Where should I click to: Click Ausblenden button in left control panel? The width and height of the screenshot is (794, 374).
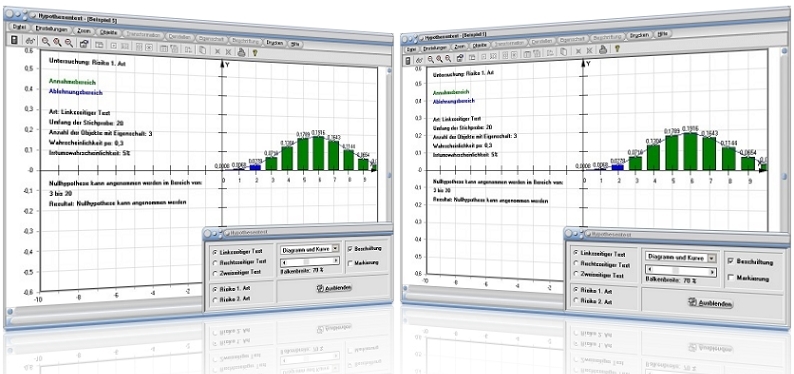point(334,288)
